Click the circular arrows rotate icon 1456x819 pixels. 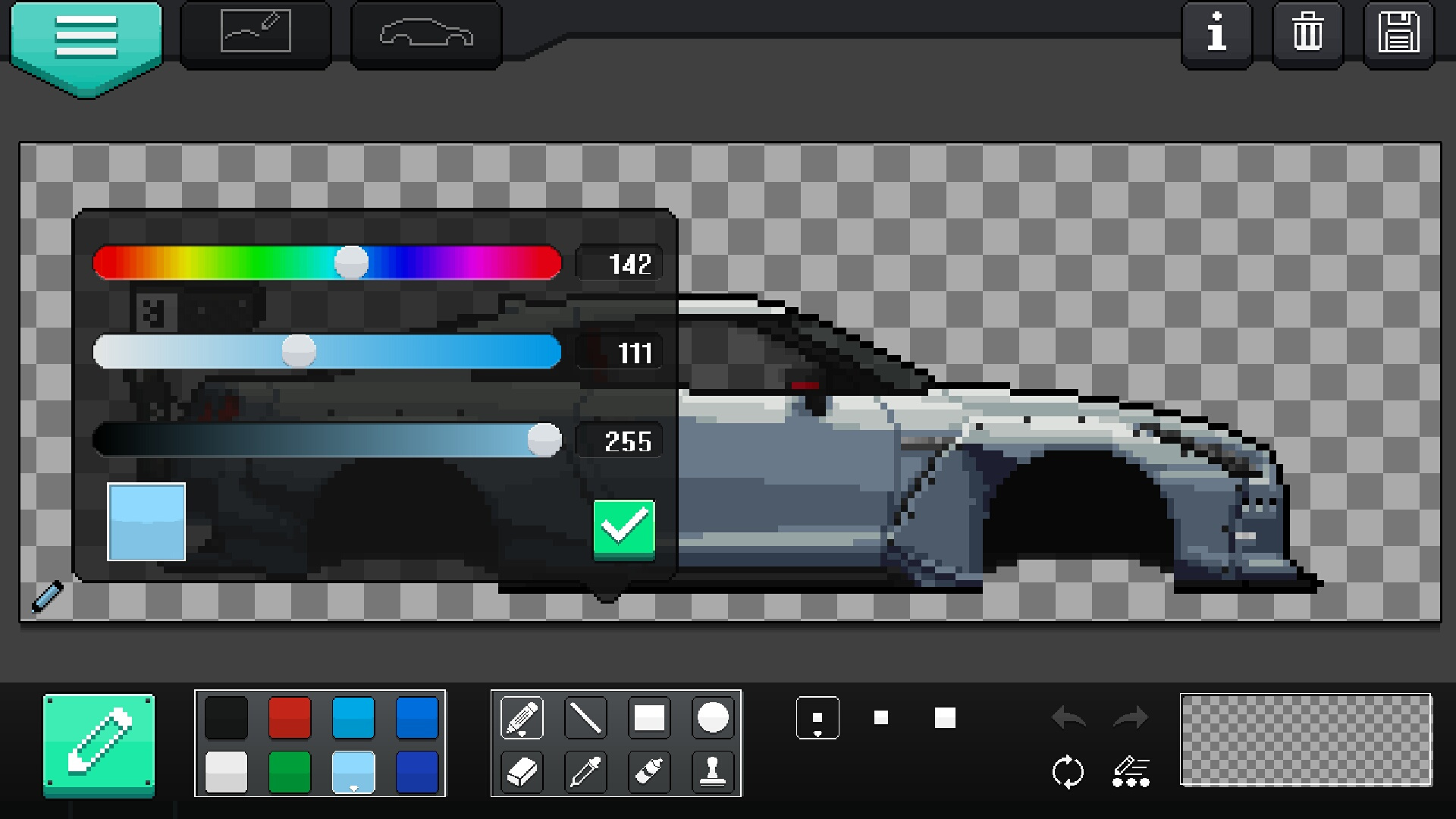pos(1068,772)
